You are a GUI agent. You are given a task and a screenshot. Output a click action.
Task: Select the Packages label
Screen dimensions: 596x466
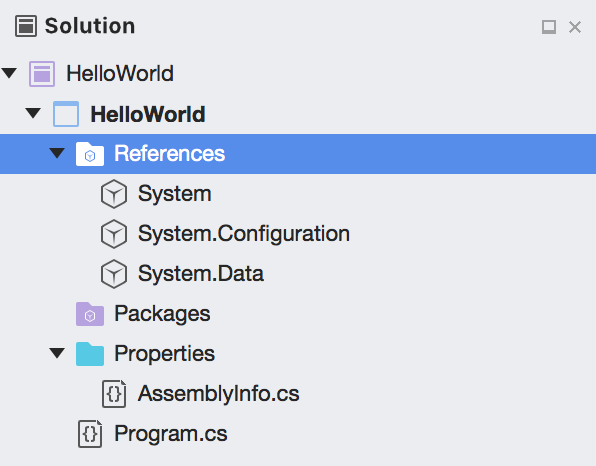(x=162, y=314)
